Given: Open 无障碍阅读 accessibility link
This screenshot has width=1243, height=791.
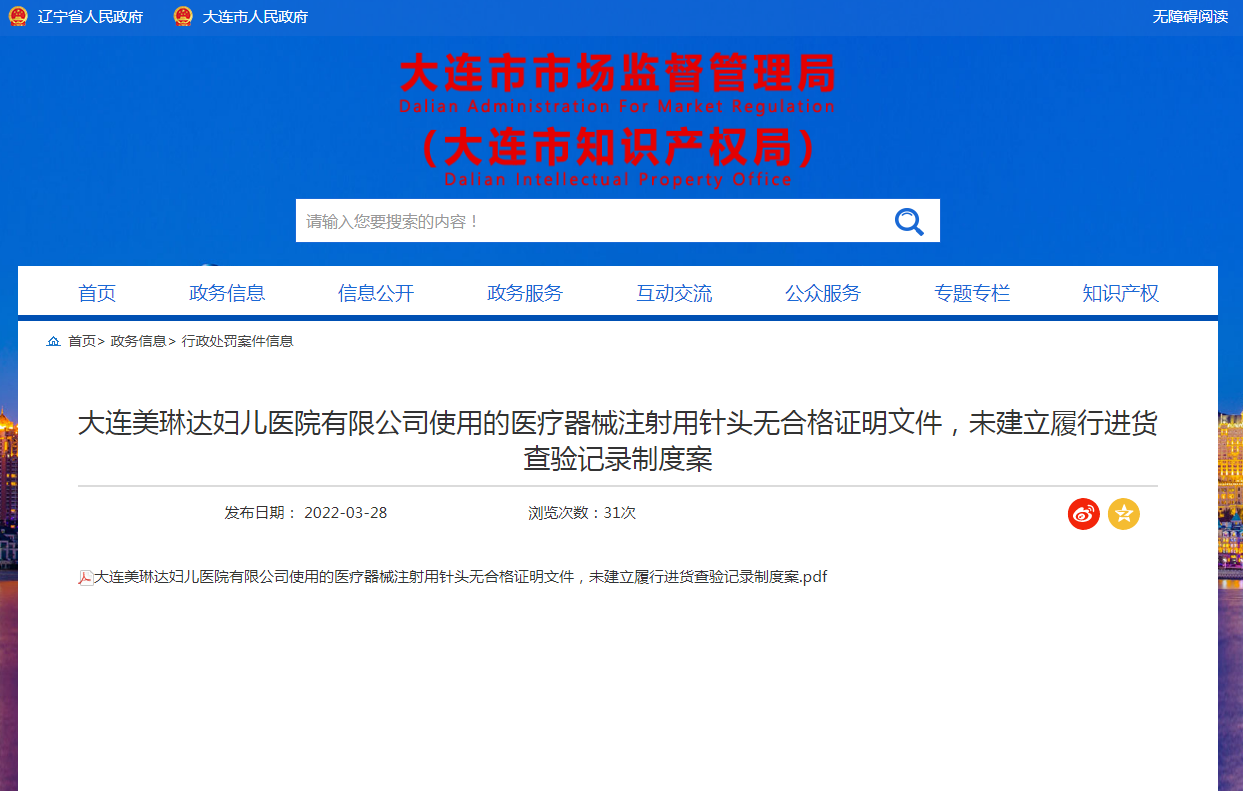Looking at the screenshot, I should coord(1190,17).
